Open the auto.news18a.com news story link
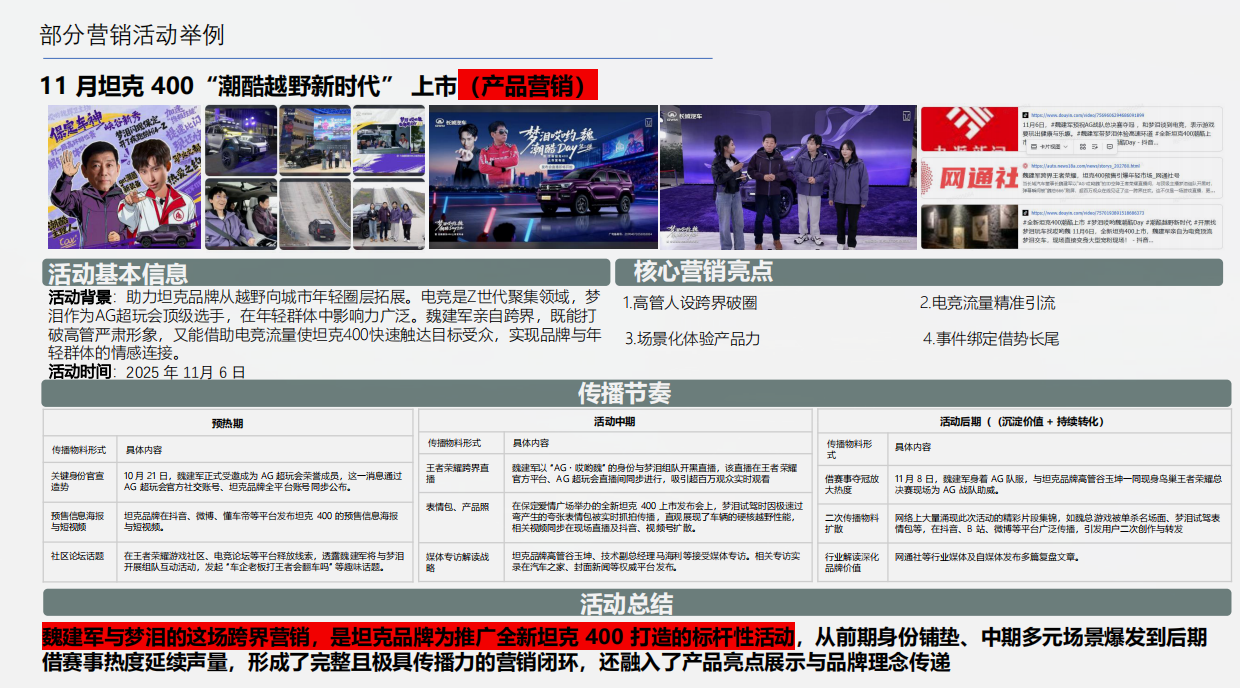This screenshot has width=1240, height=697. point(1085,166)
